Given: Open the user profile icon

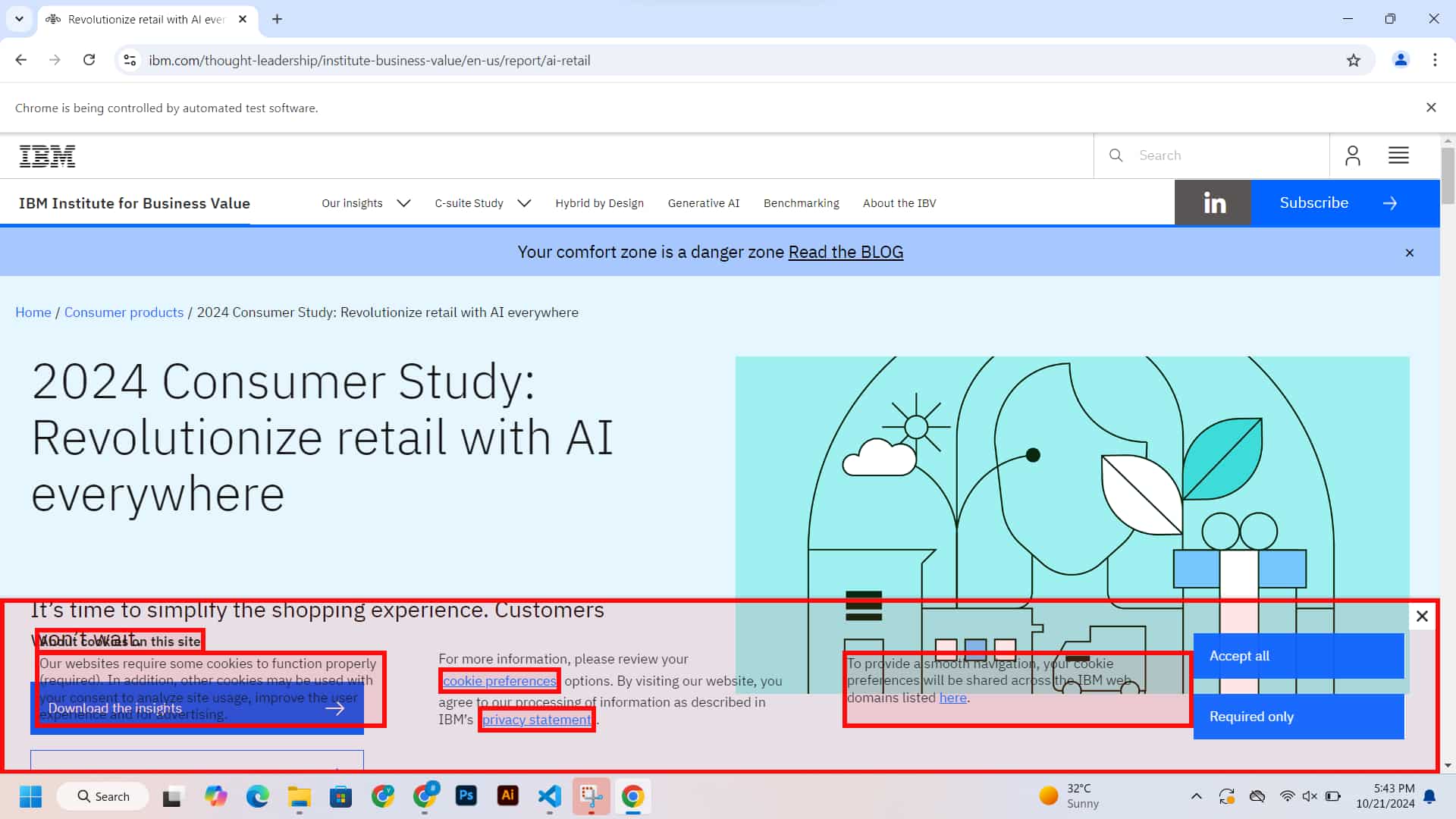Looking at the screenshot, I should point(1352,156).
